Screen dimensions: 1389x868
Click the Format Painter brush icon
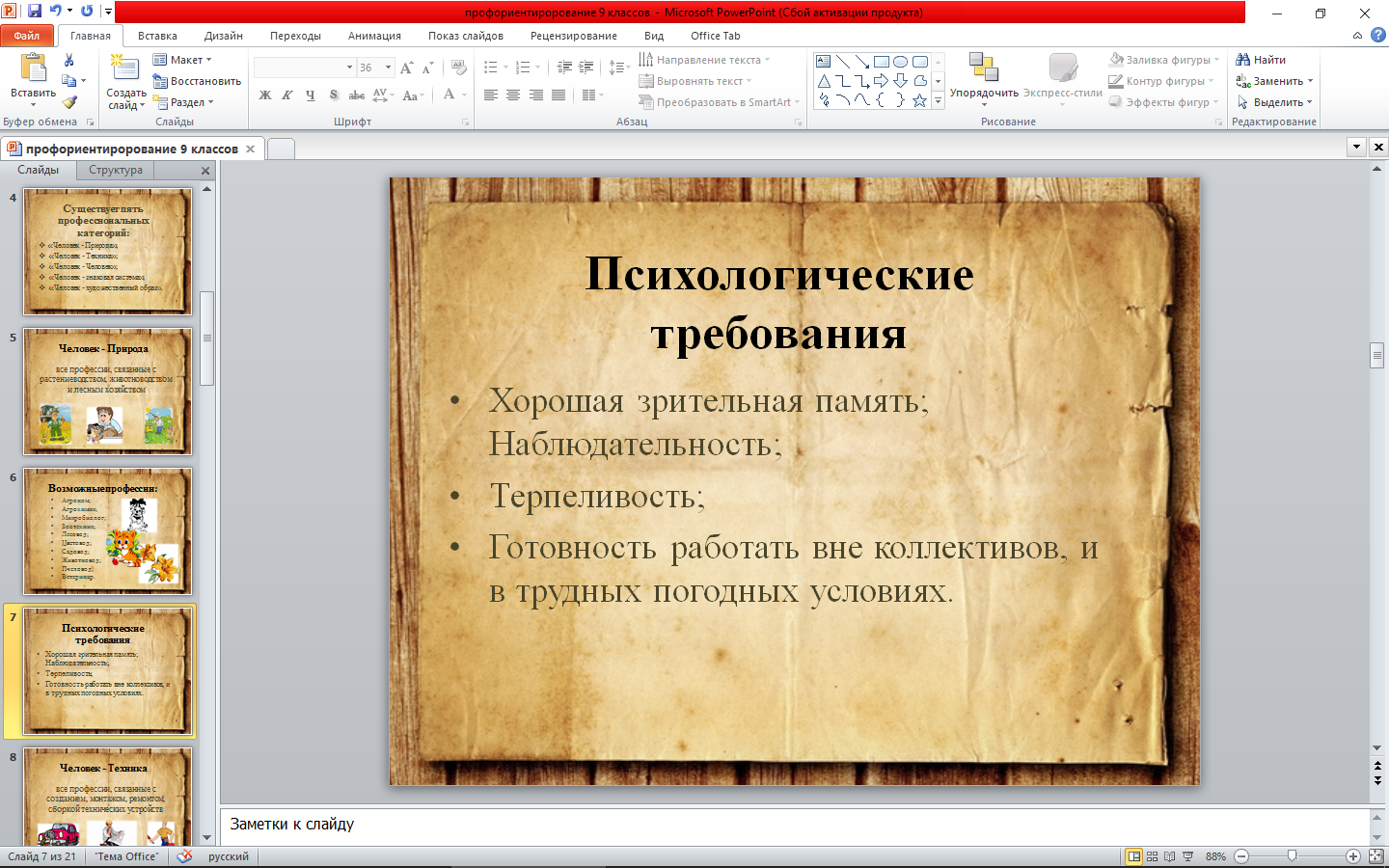69,102
